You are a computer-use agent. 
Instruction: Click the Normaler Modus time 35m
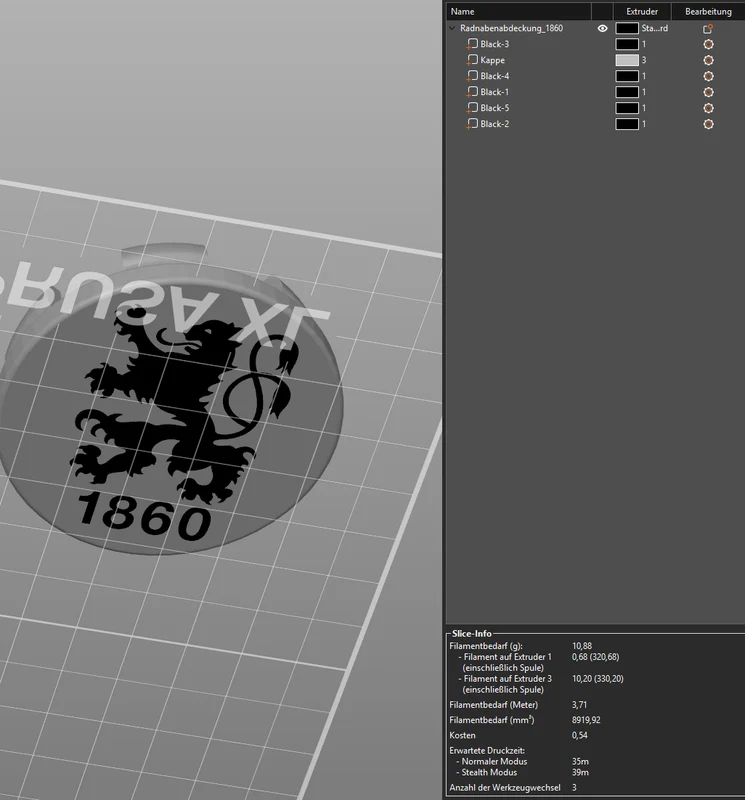click(x=580, y=761)
